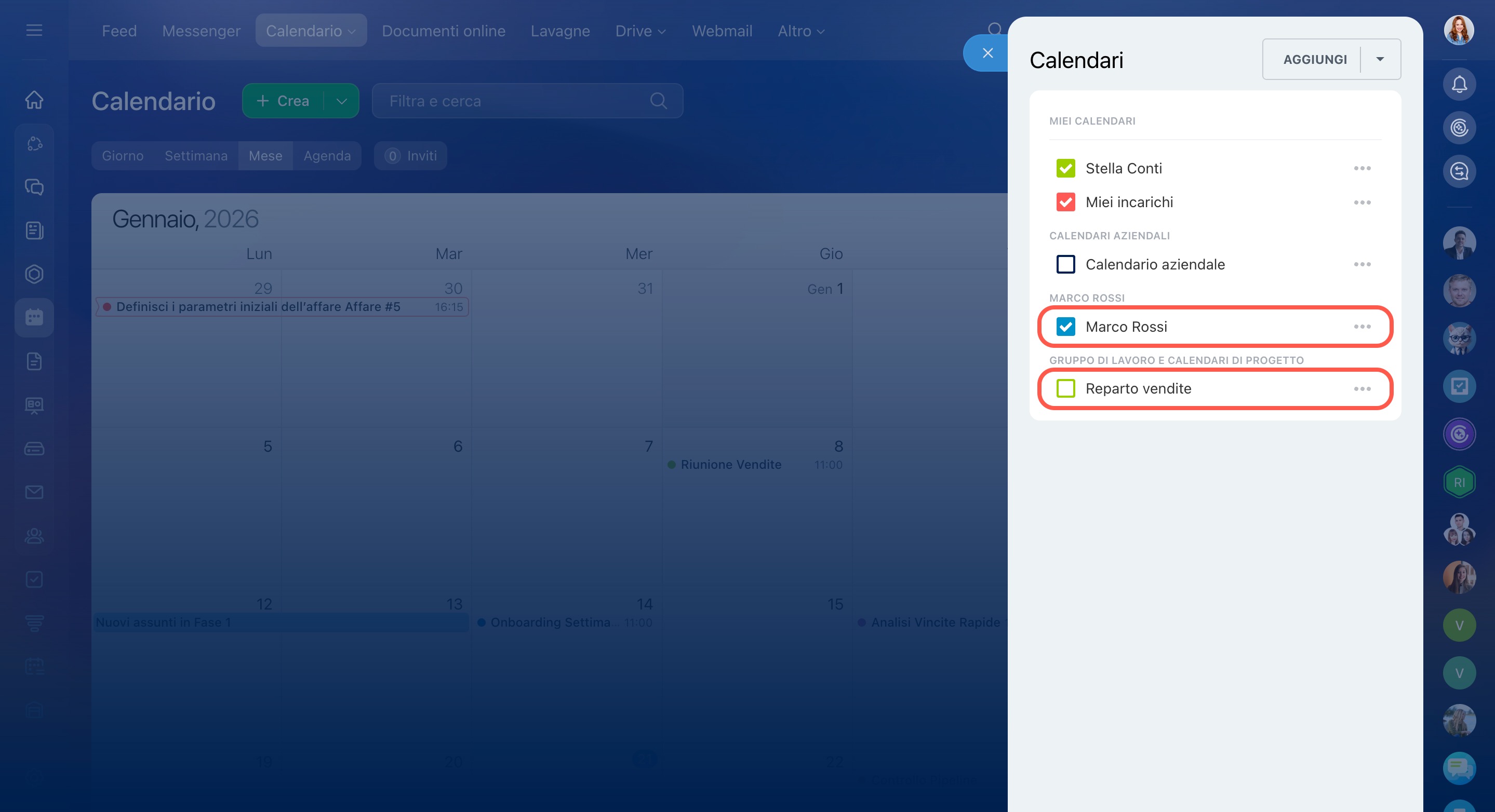Open three-dot menu for Reparto vendite

[x=1361, y=388]
